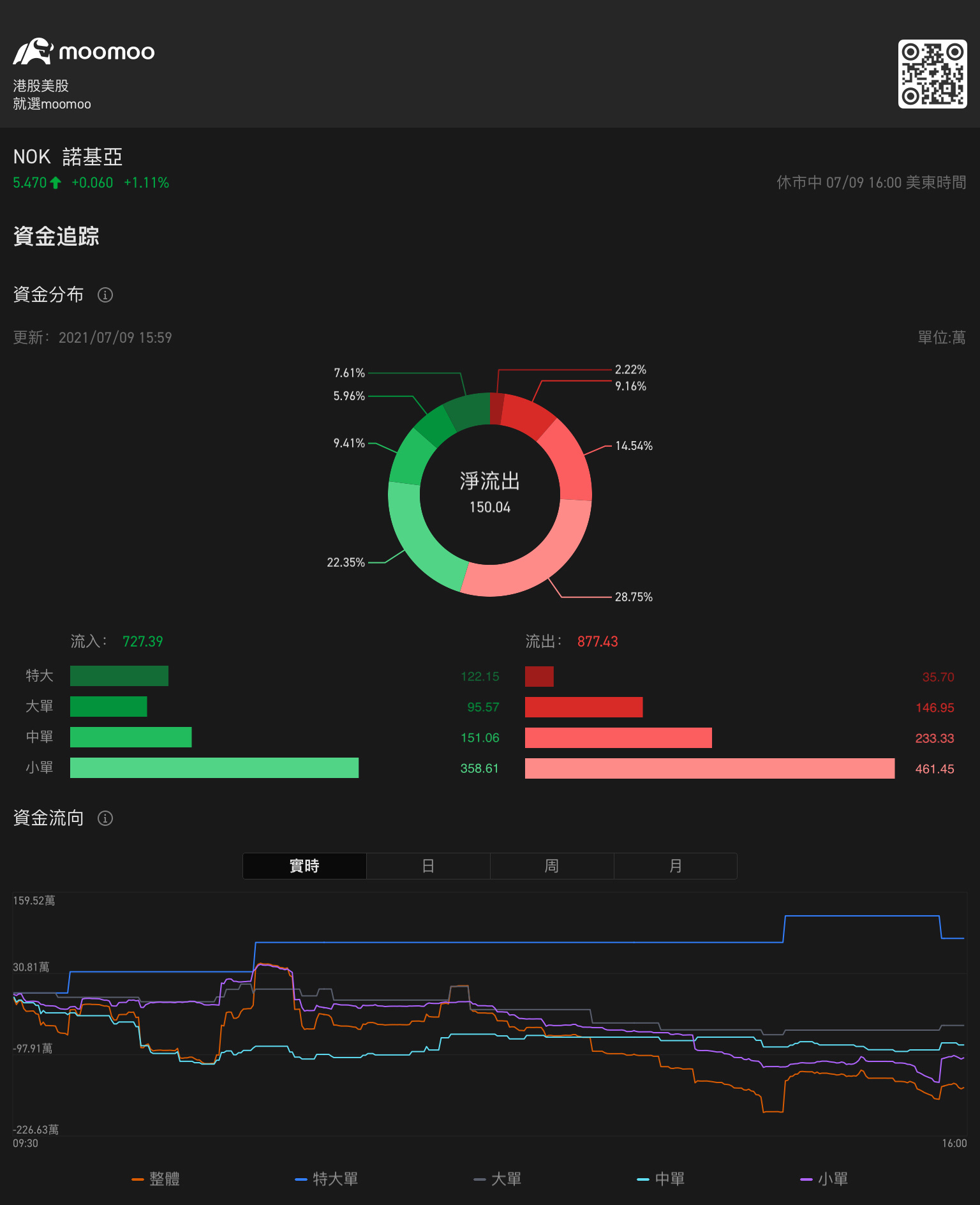Viewport: 980px width, 1205px height.
Task: Click the 28.75% donut label
Action: tap(634, 597)
